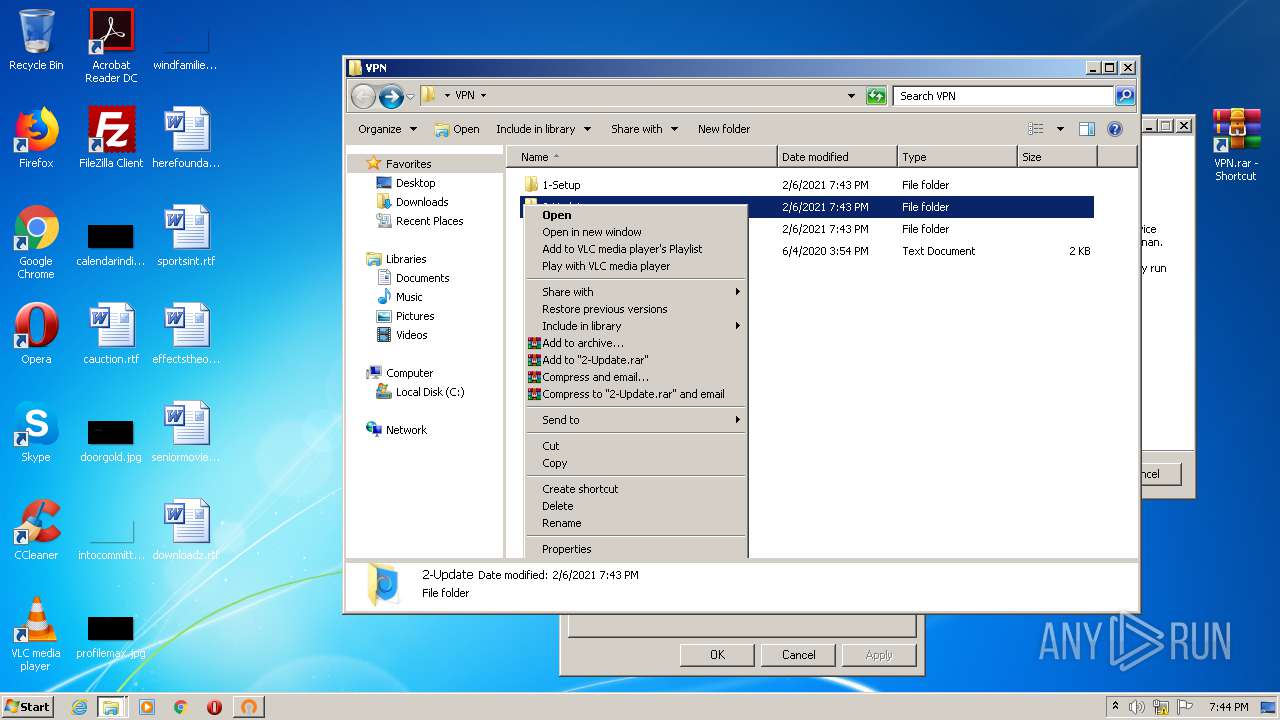Open address bar history dropdown arrow

(x=851, y=96)
